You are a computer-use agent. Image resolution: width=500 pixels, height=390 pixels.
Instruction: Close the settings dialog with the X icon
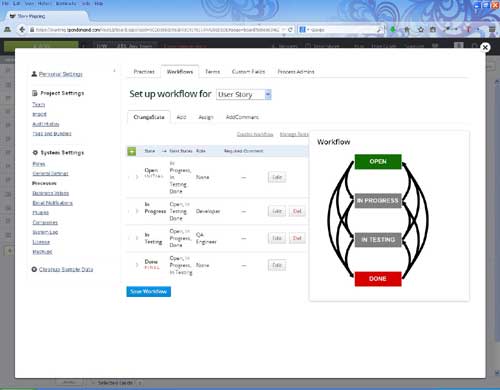click(485, 47)
